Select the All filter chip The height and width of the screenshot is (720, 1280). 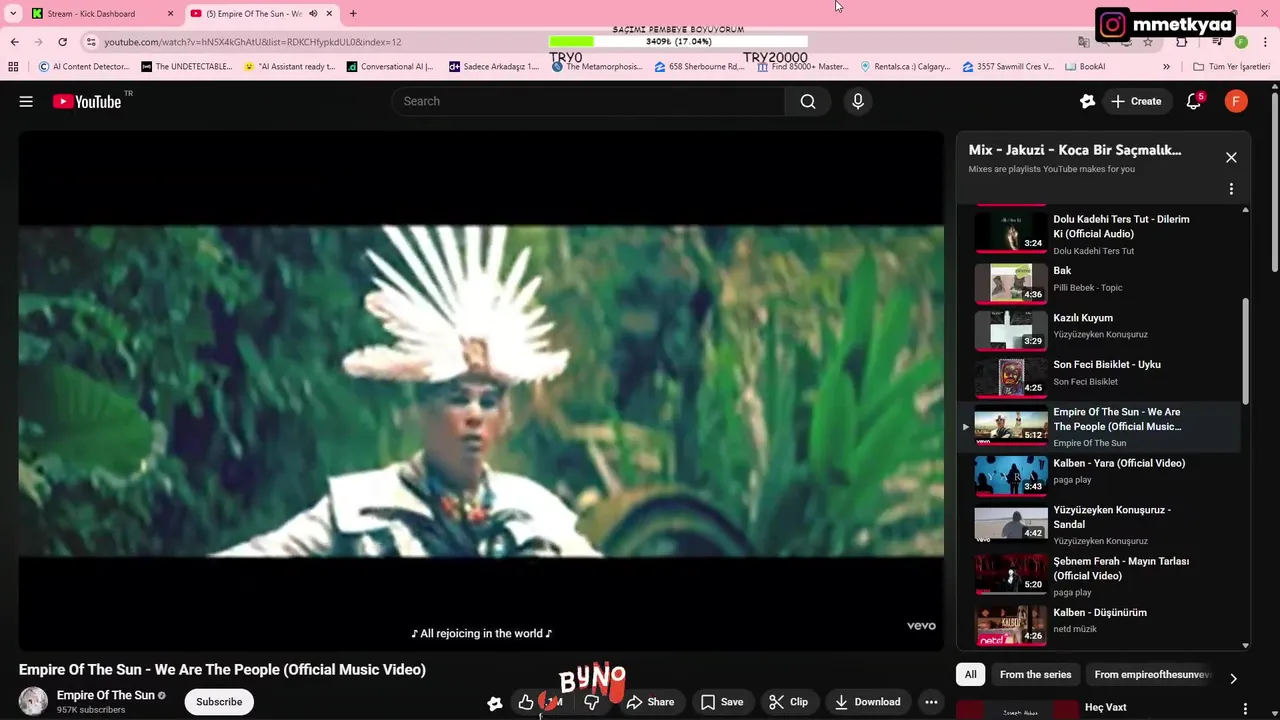[970, 675]
